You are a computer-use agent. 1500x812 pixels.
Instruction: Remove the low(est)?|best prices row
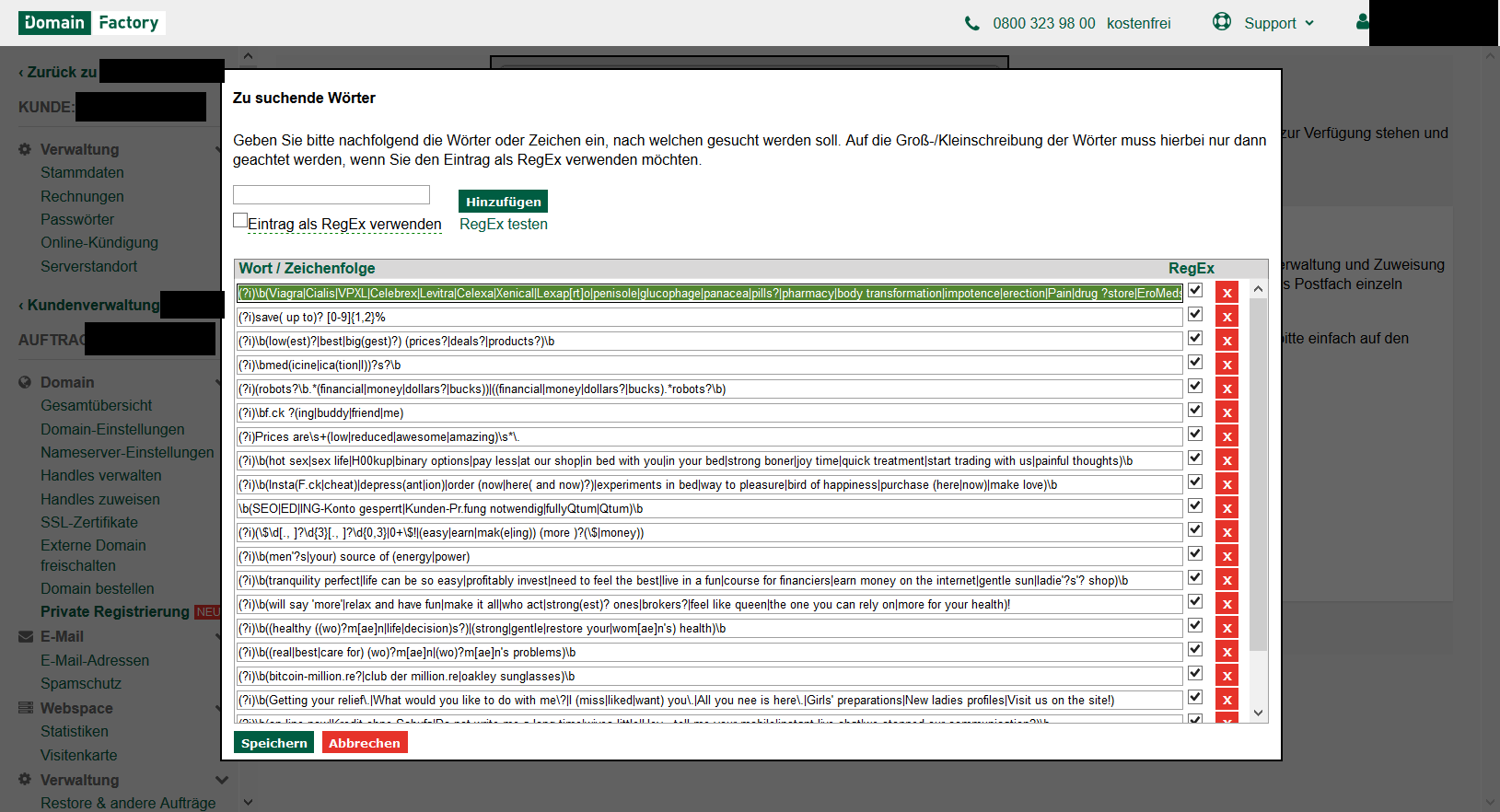pyautogui.click(x=1227, y=341)
